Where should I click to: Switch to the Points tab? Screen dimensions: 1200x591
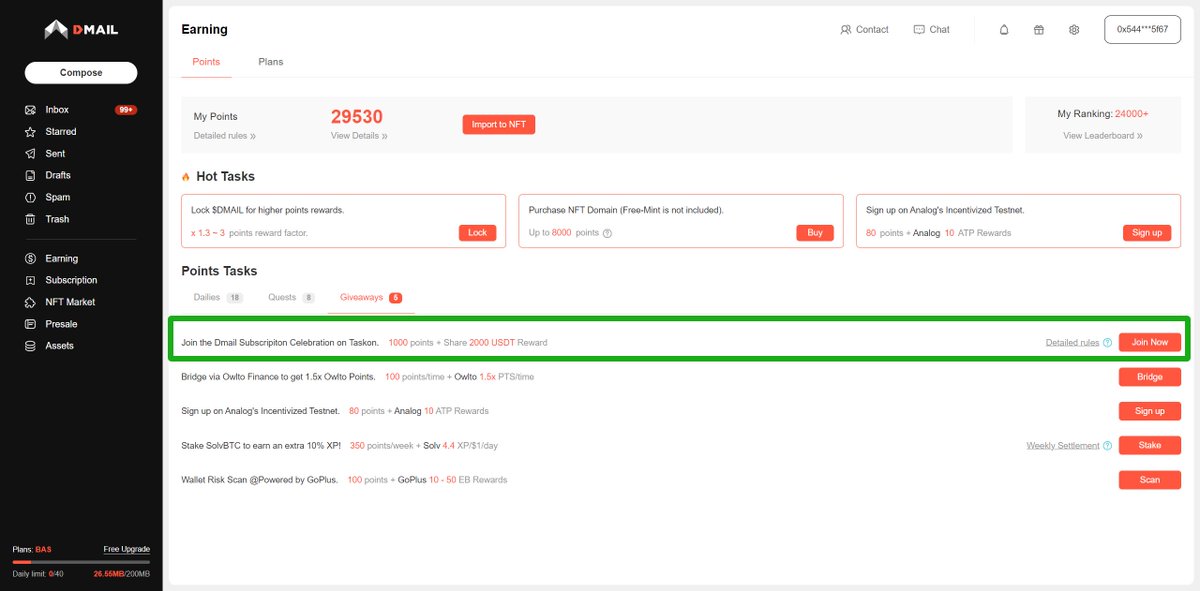click(206, 62)
